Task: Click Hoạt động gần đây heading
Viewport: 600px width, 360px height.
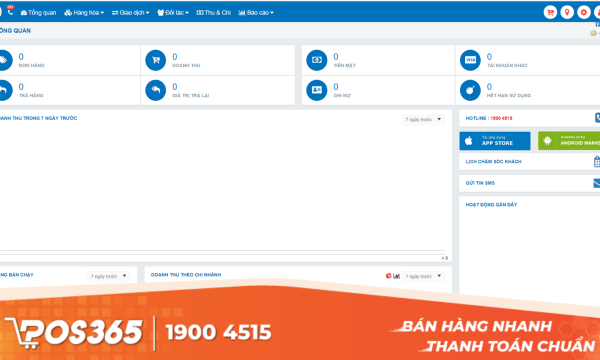Action: click(x=491, y=205)
